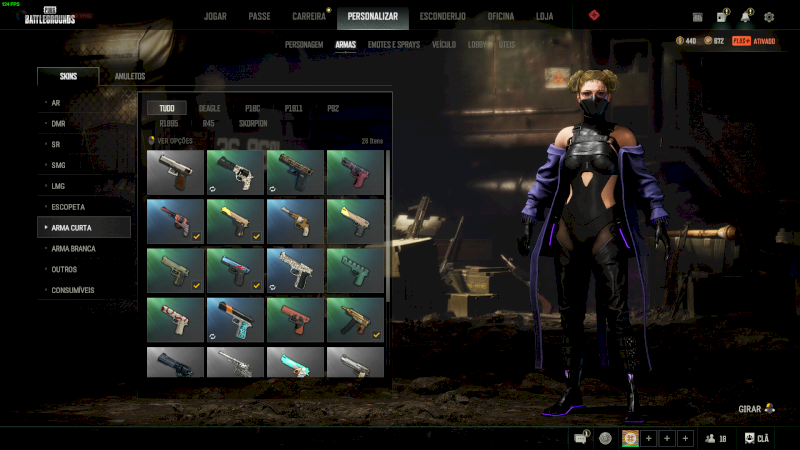Click the PUBG Battlegrounds logo

coord(50,16)
